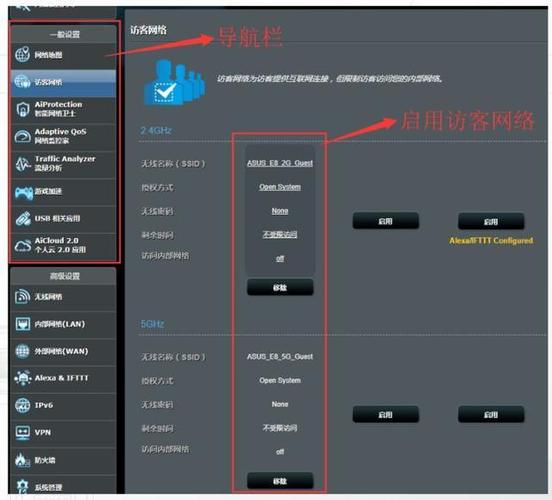The width and height of the screenshot is (552, 500).
Task: Click the 游戏加速 gamepad icon
Action: (24, 193)
